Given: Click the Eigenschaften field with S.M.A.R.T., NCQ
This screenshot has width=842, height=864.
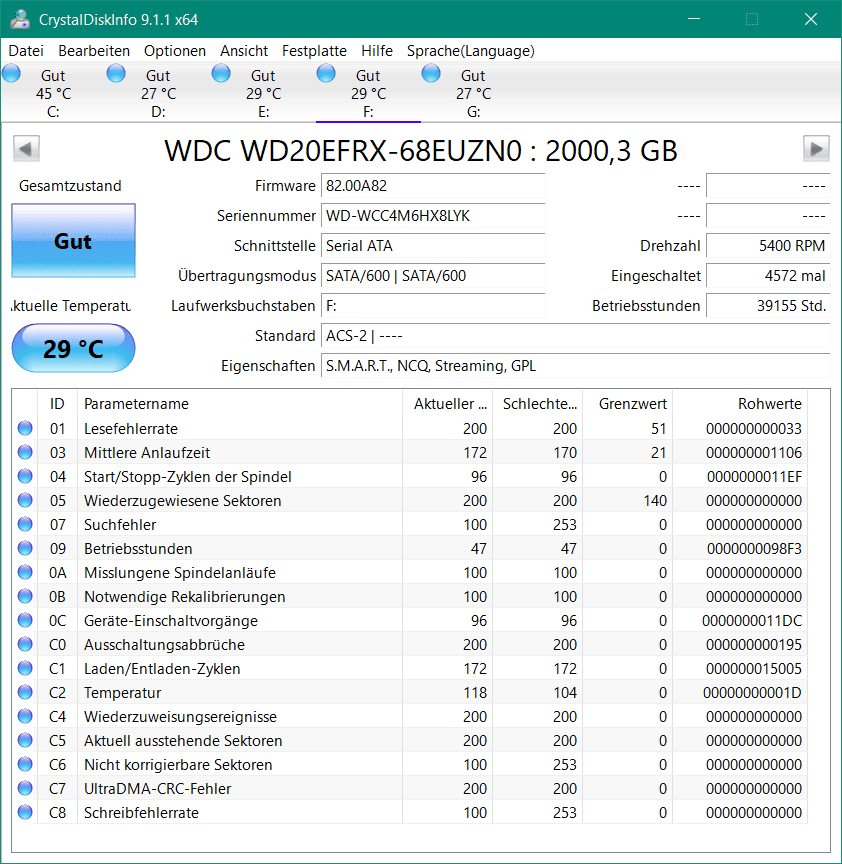Looking at the screenshot, I should tap(576, 365).
